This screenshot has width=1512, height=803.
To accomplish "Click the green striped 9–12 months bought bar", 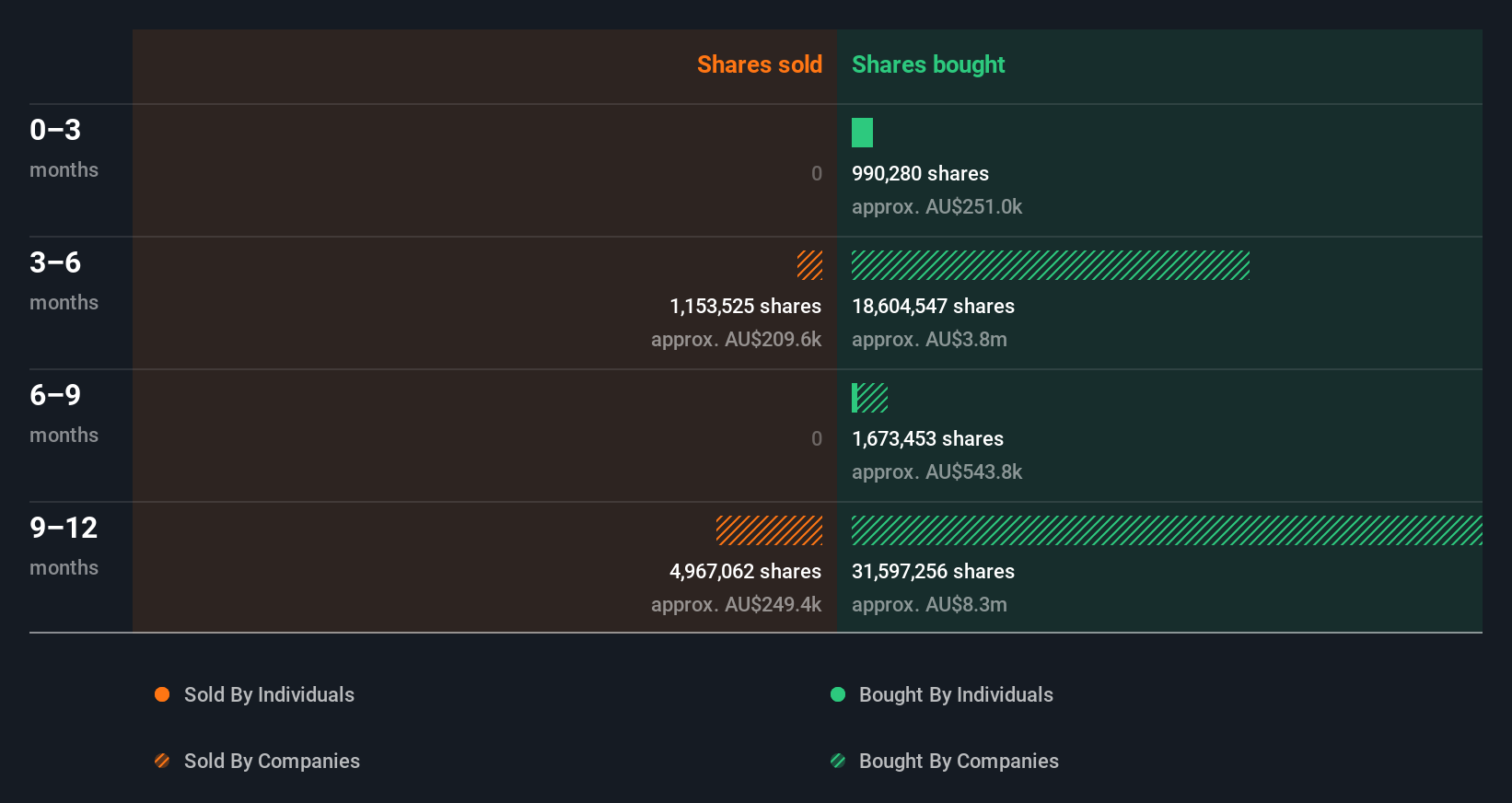I will point(1167,530).
